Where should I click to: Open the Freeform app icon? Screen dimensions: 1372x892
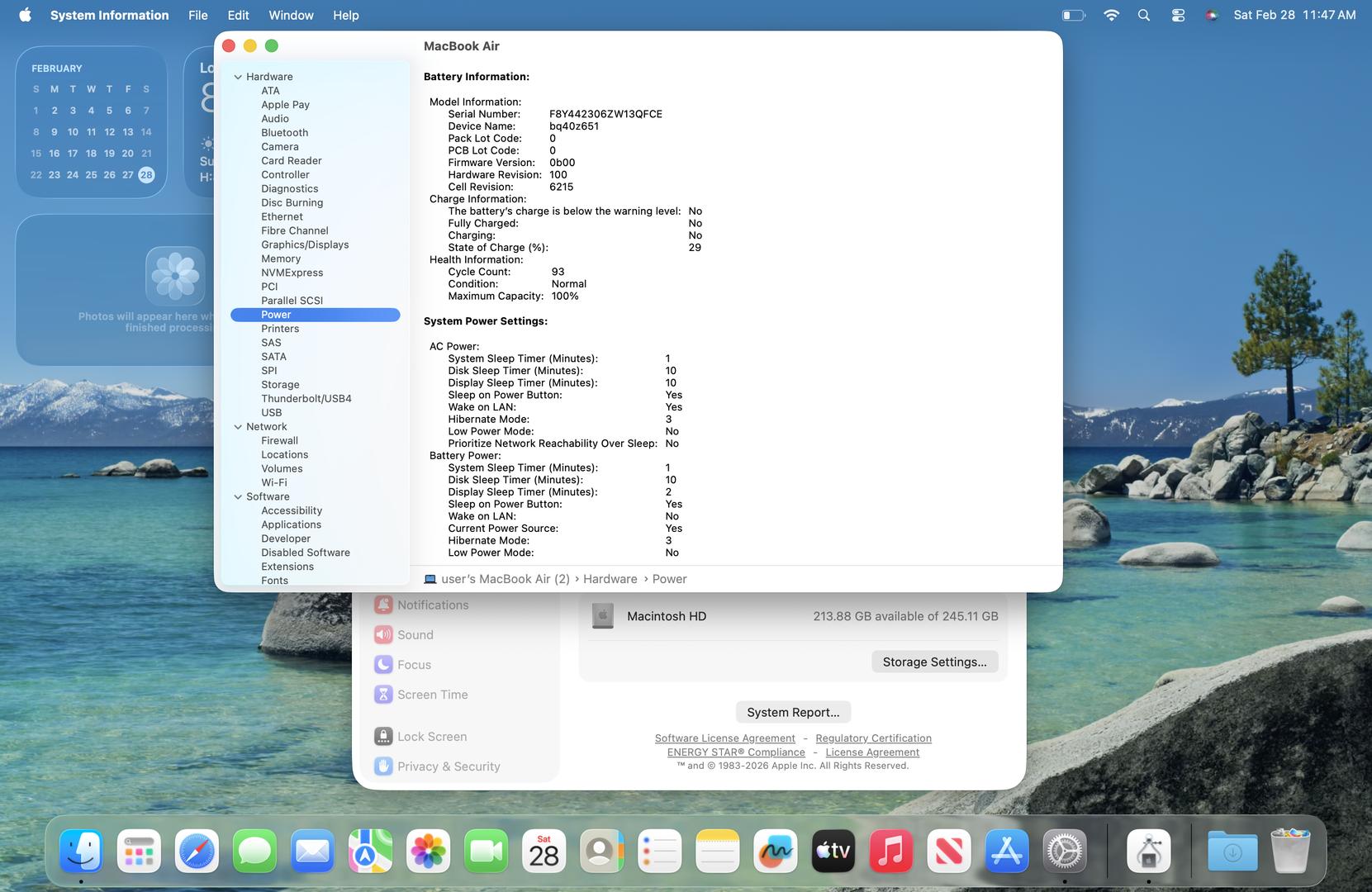[775, 851]
